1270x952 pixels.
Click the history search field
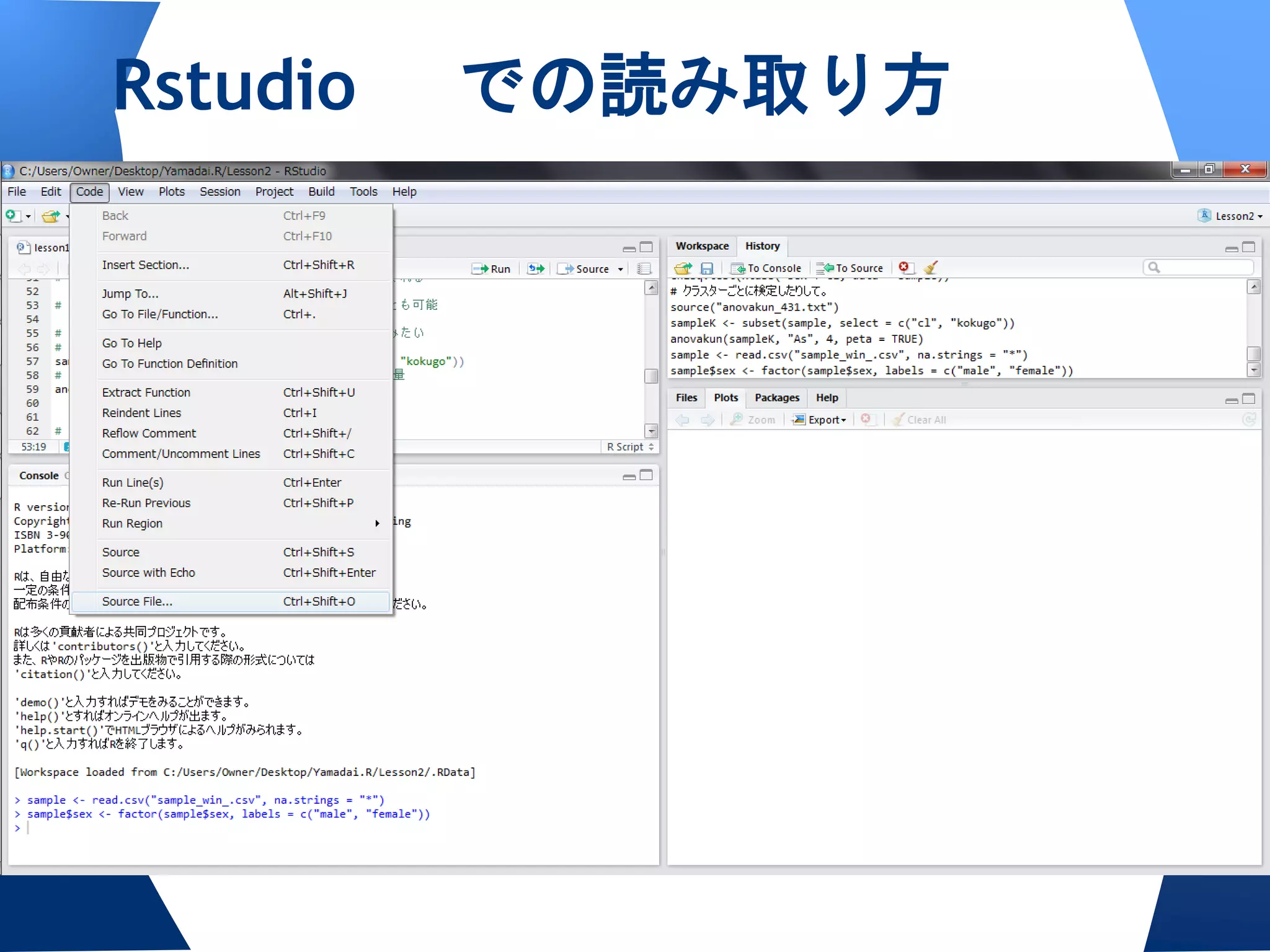click(1197, 267)
